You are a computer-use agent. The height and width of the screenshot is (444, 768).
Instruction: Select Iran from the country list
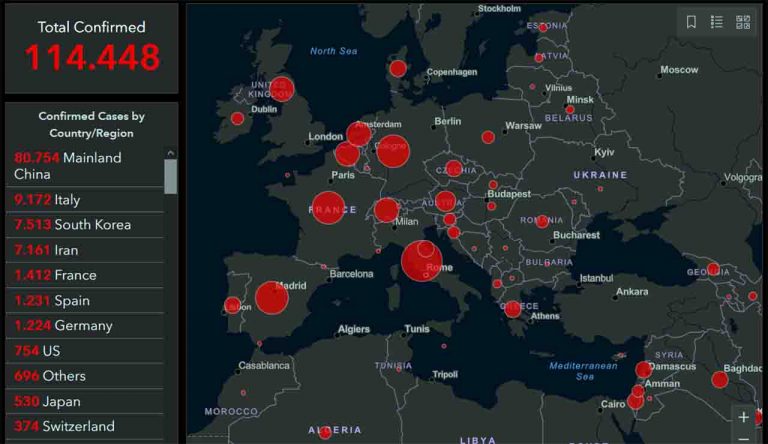pyautogui.click(x=84, y=250)
